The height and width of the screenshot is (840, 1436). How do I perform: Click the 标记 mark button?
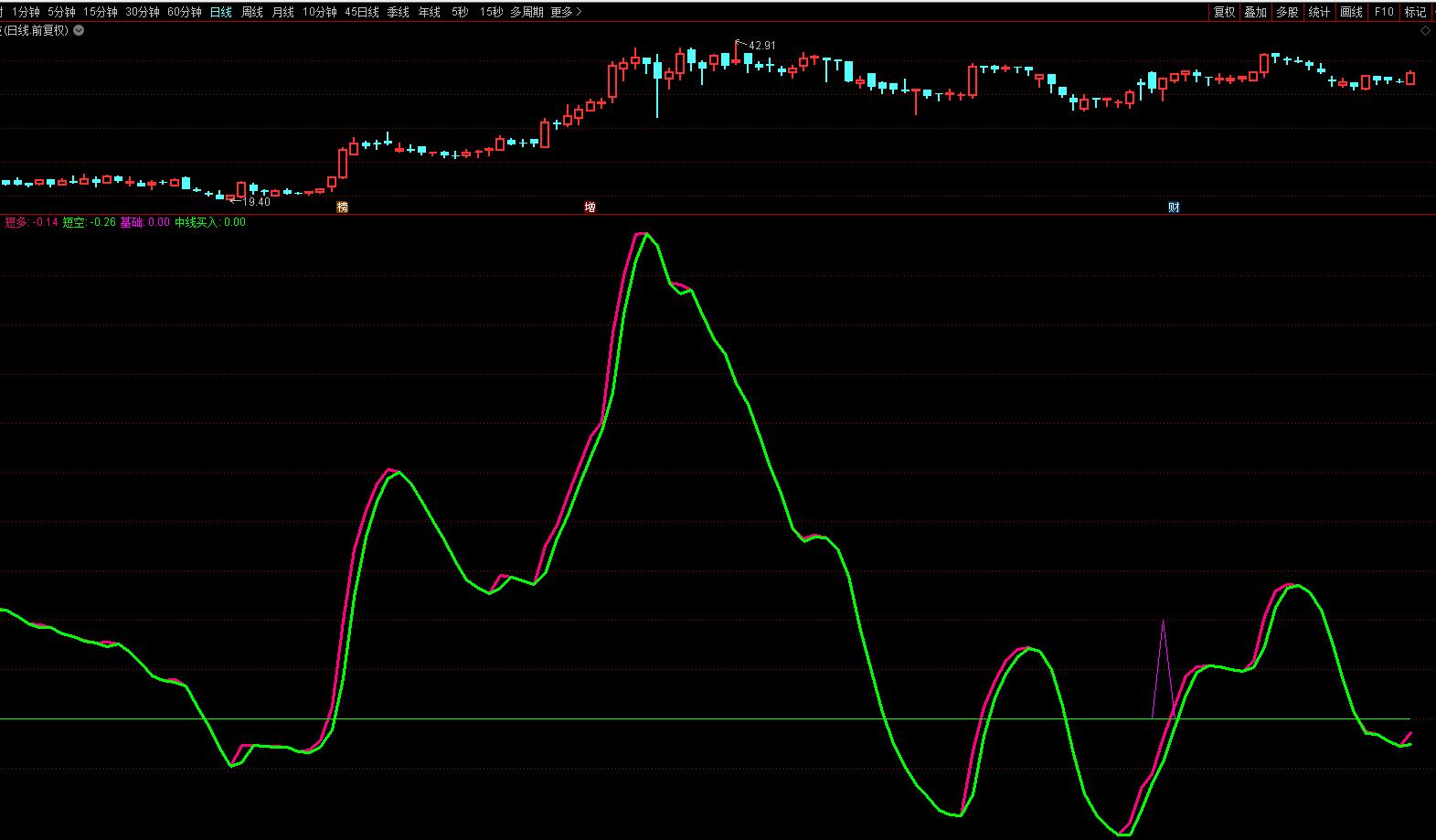[x=1415, y=12]
